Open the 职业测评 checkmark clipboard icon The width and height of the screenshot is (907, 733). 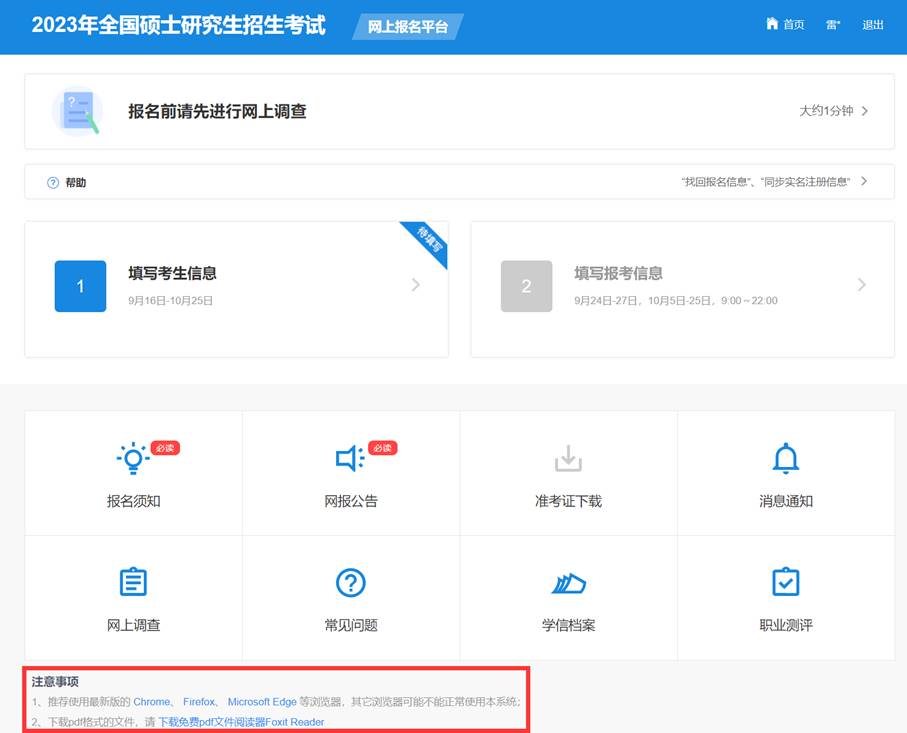[785, 582]
